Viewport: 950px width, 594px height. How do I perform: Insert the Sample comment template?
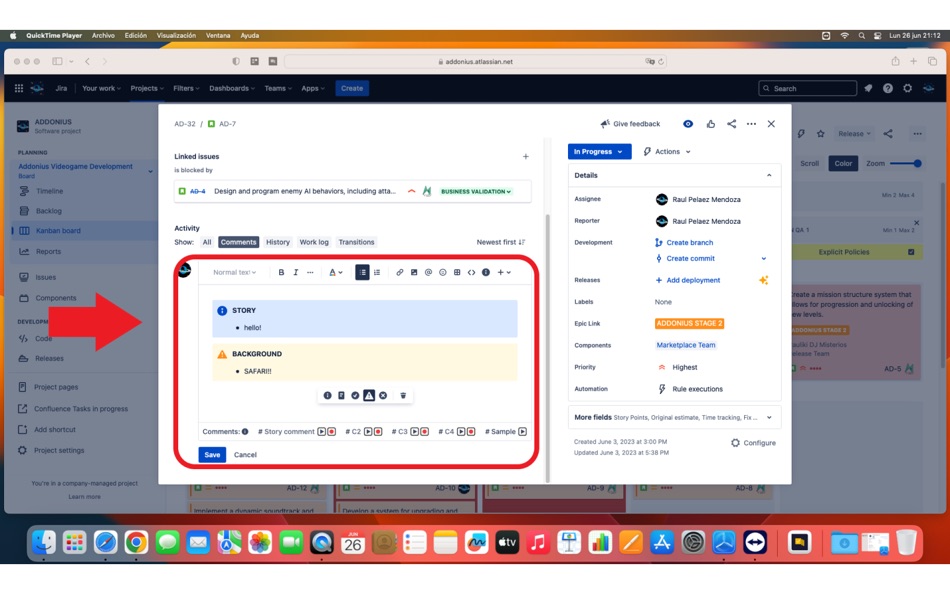coord(522,432)
